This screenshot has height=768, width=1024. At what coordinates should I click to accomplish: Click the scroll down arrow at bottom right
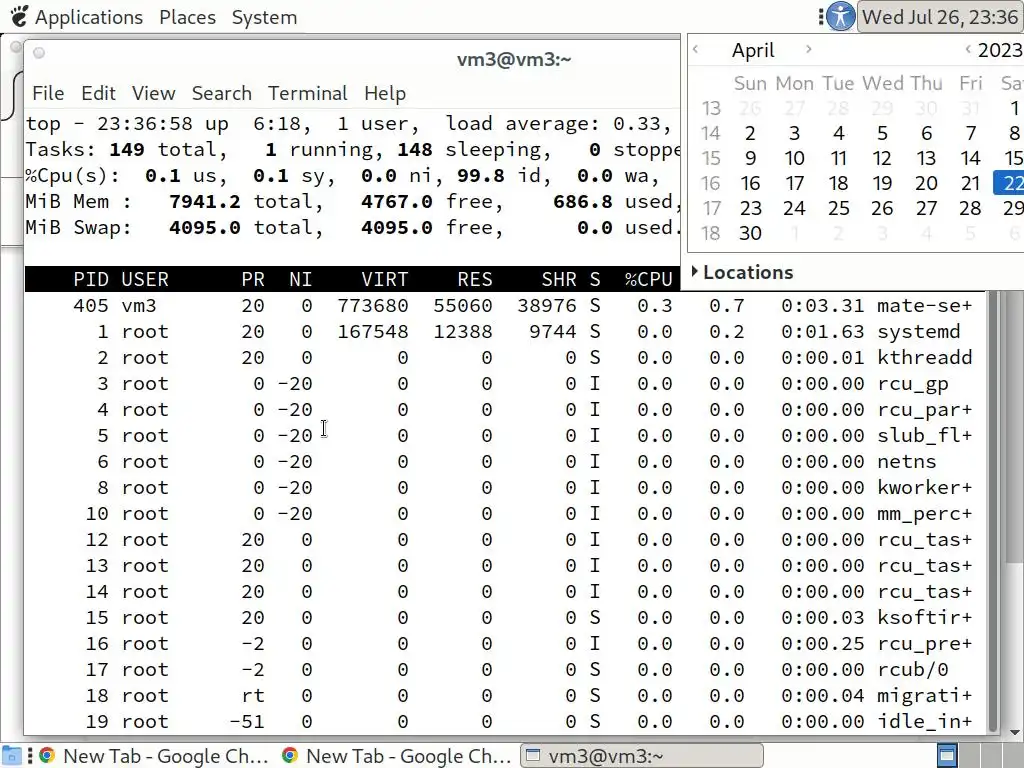point(1013,733)
